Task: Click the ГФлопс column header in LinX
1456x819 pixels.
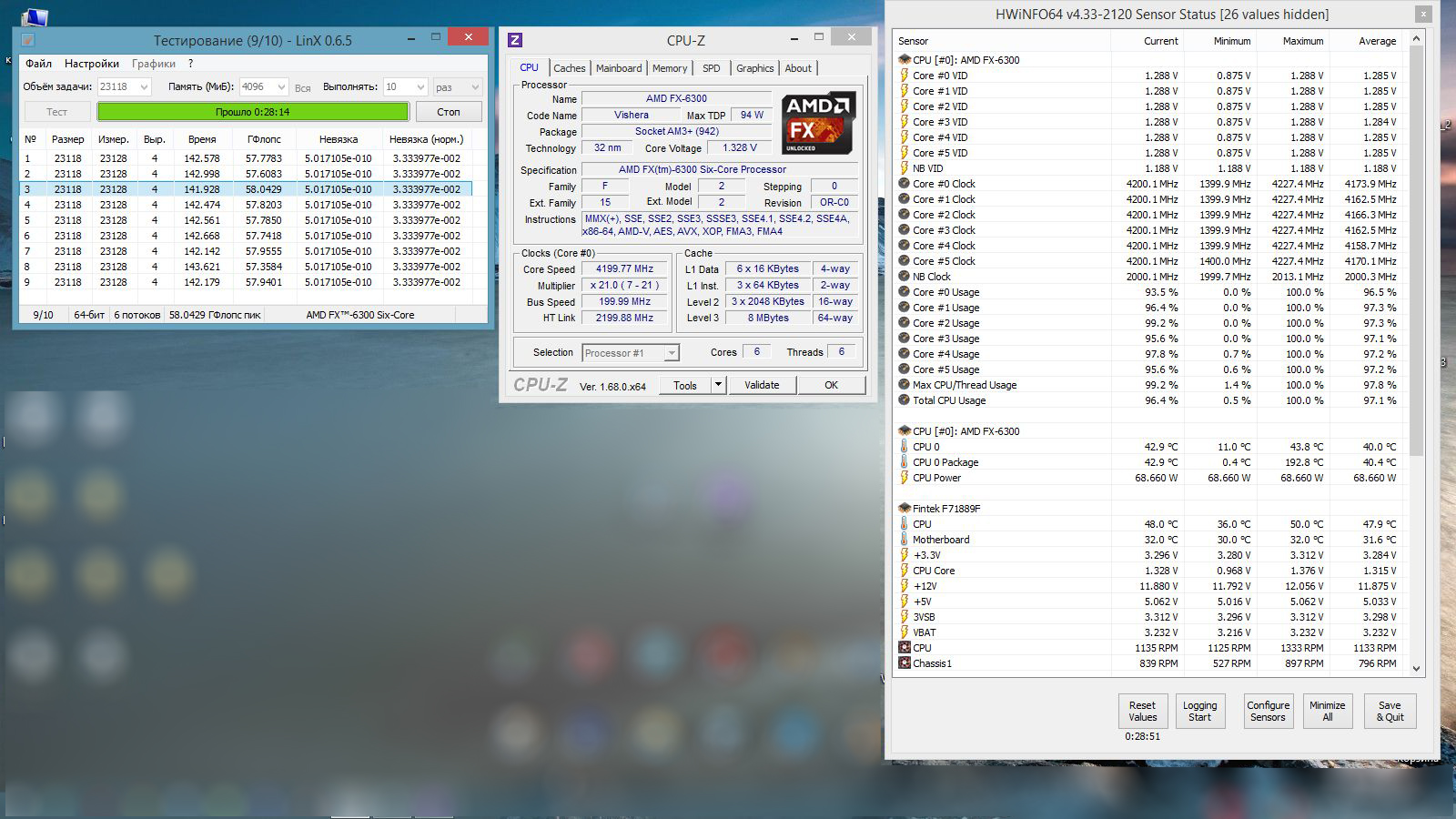Action: click(264, 139)
